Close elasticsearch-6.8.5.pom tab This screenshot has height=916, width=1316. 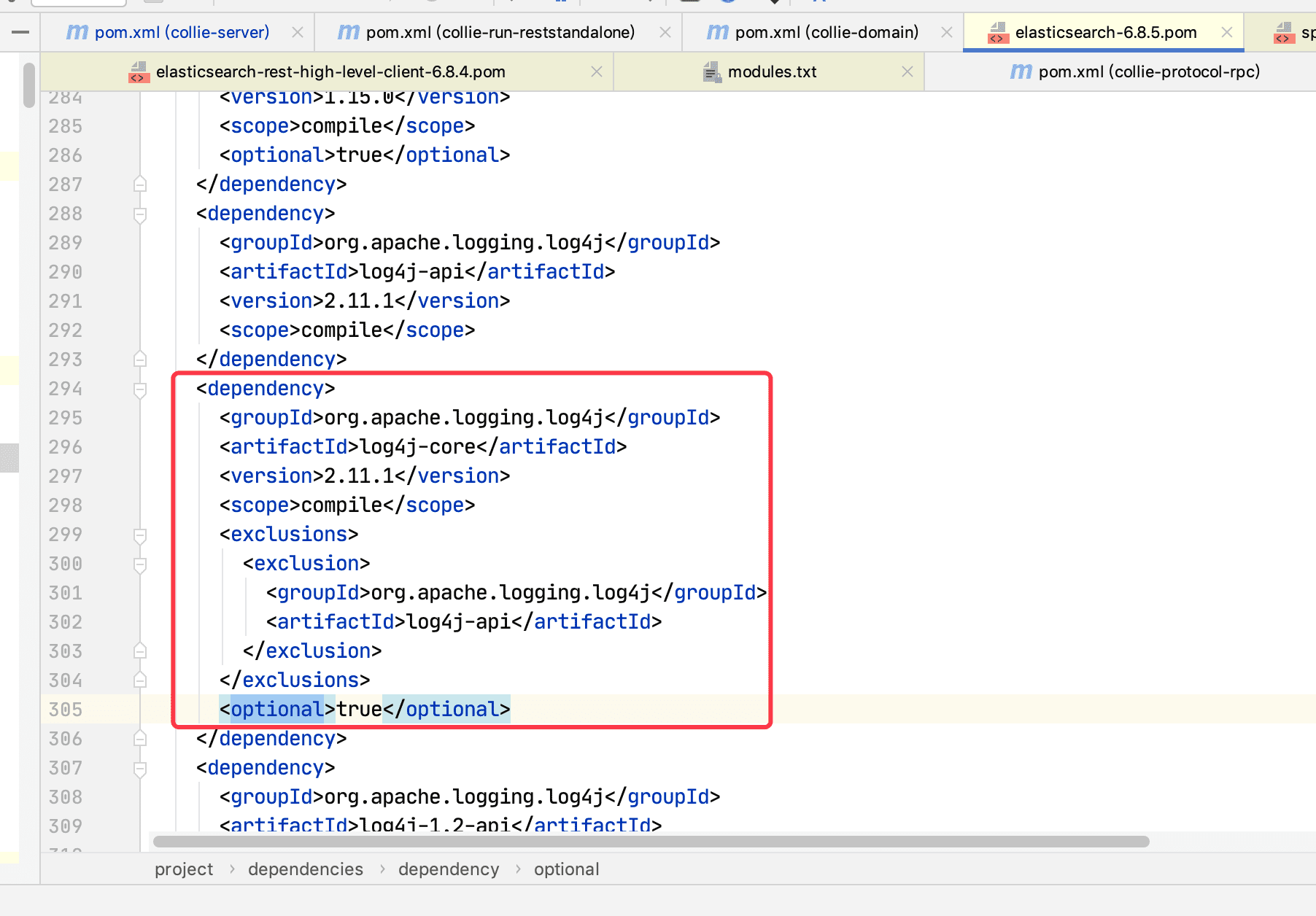tap(1227, 32)
